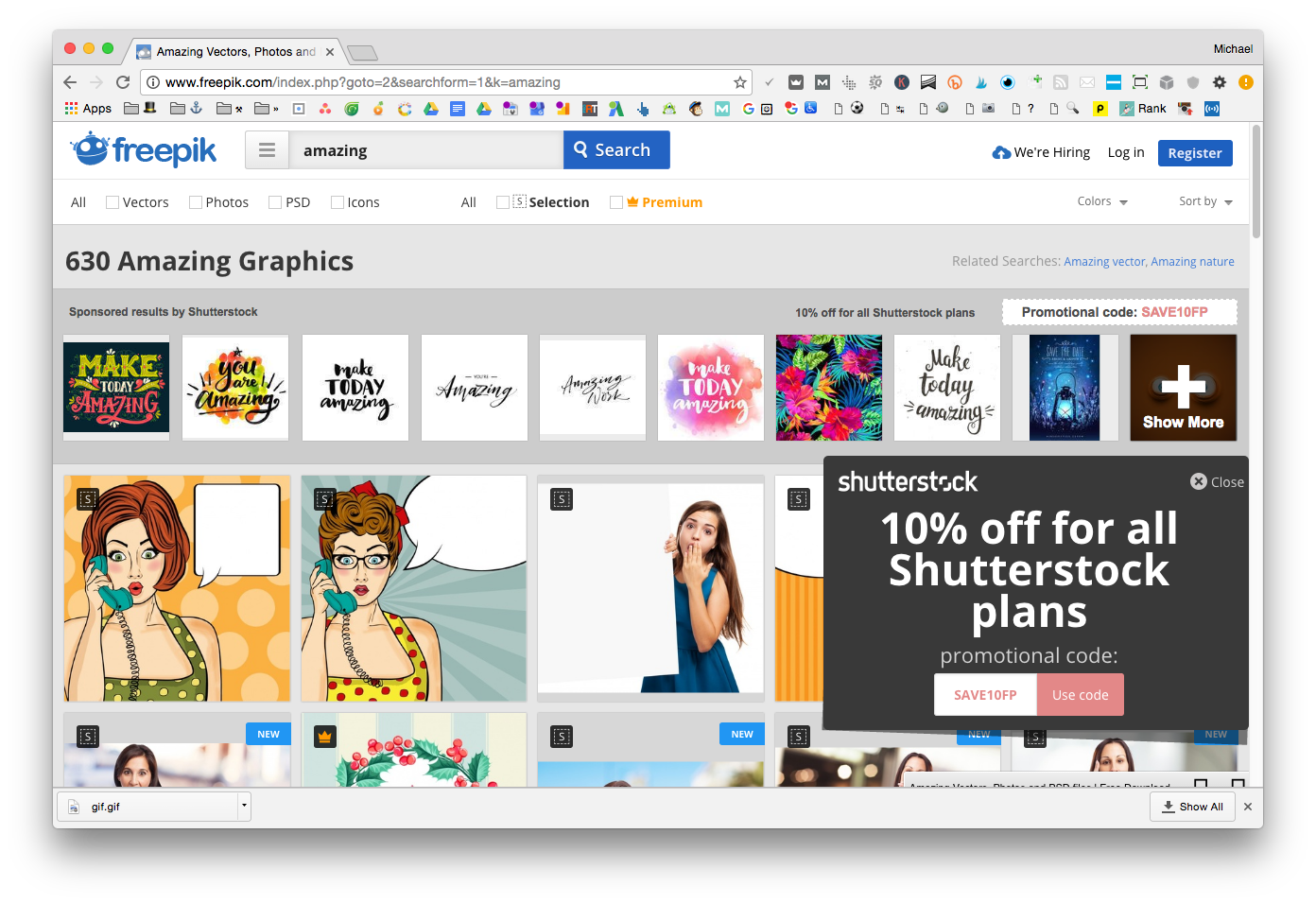1316x904 pixels.
Task: Open the Mailchimp monkey bookmark
Action: 696,109
